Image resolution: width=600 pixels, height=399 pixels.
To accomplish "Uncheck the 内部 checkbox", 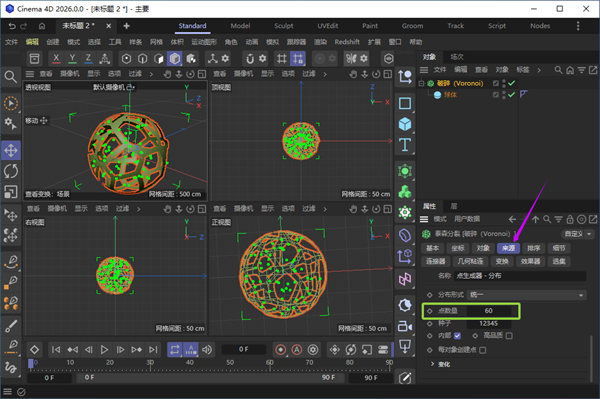I will click(x=457, y=336).
